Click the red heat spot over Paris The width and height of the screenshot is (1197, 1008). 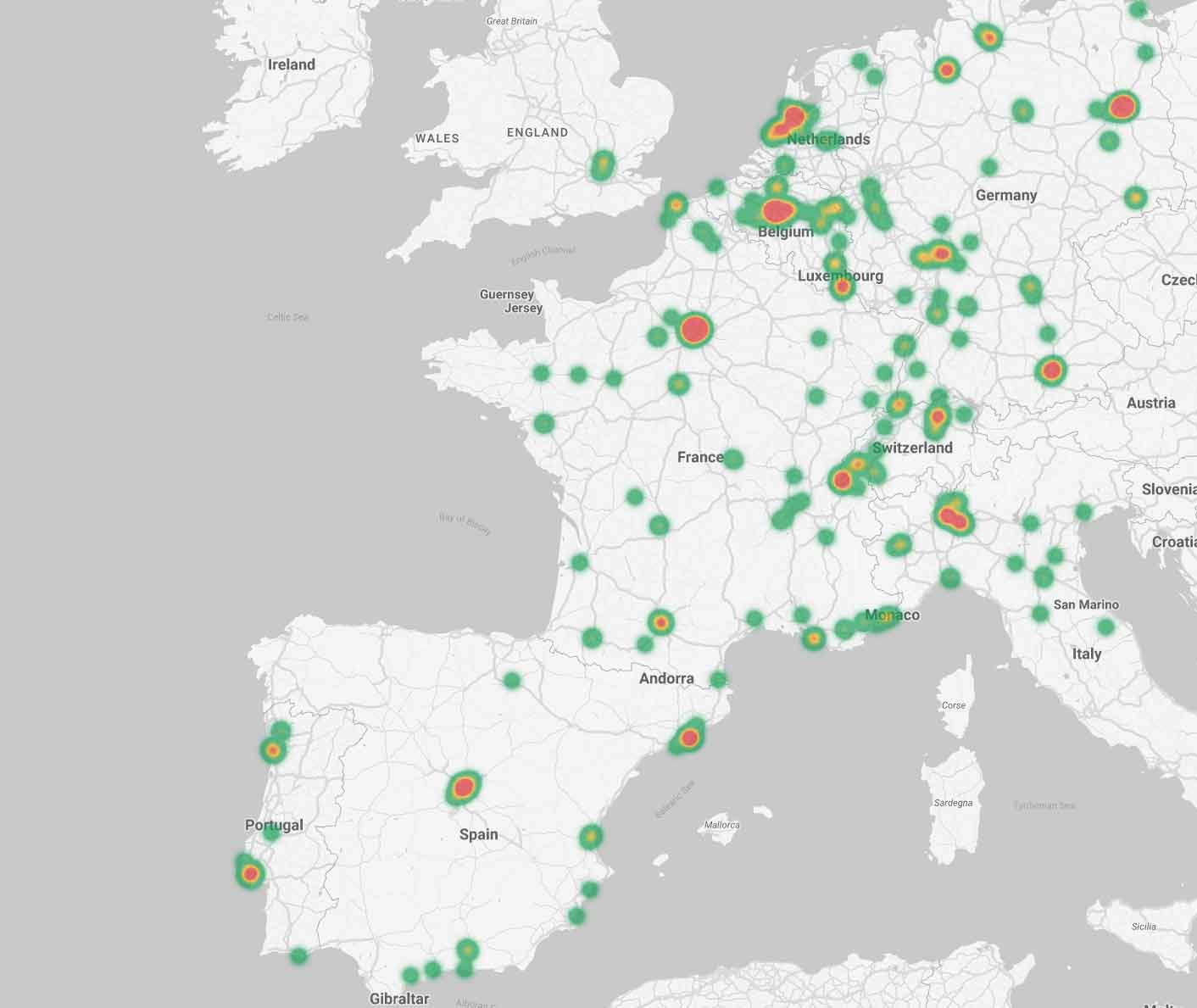694,329
